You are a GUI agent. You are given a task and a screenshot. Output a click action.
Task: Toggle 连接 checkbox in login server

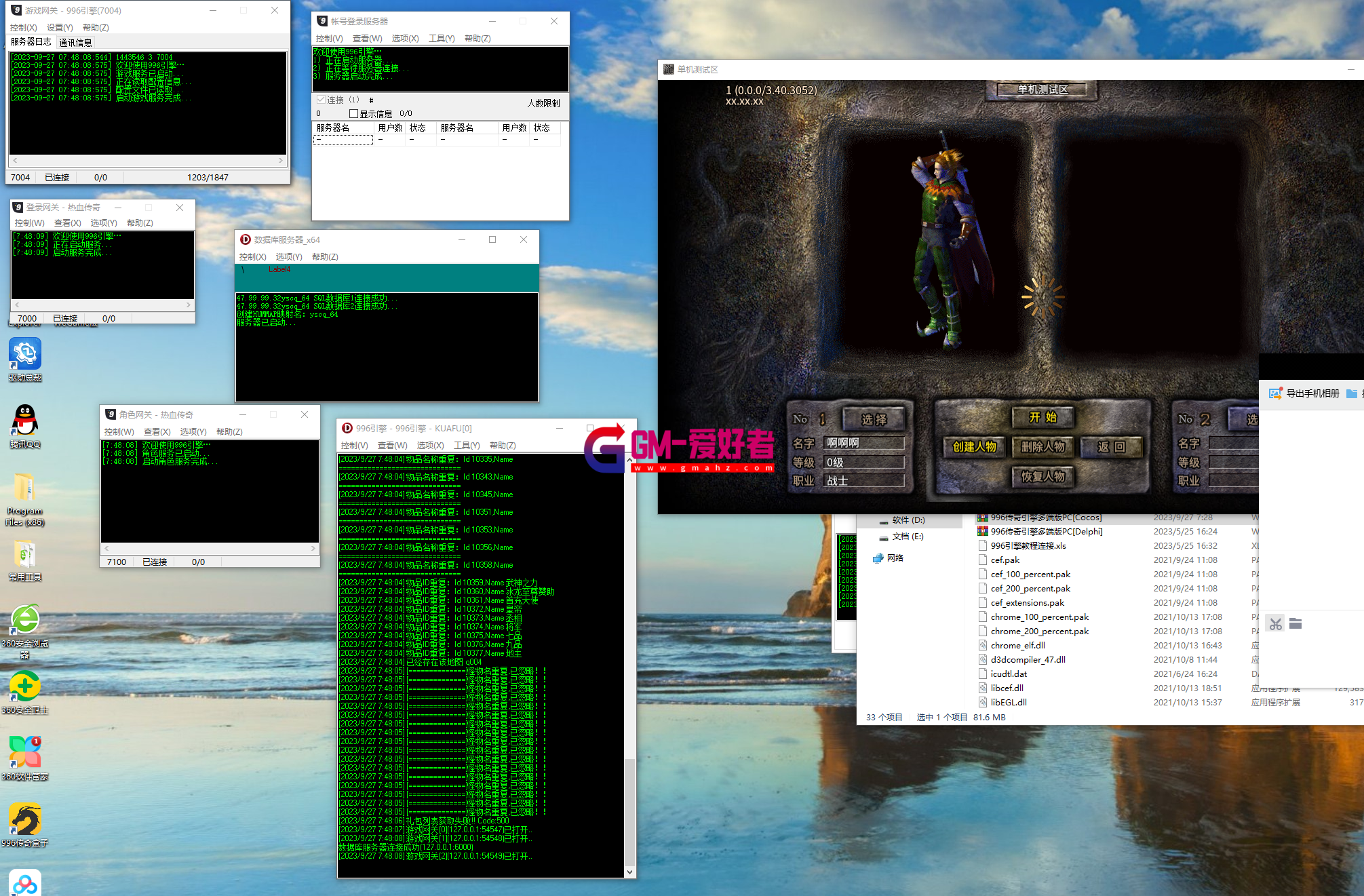pos(321,100)
